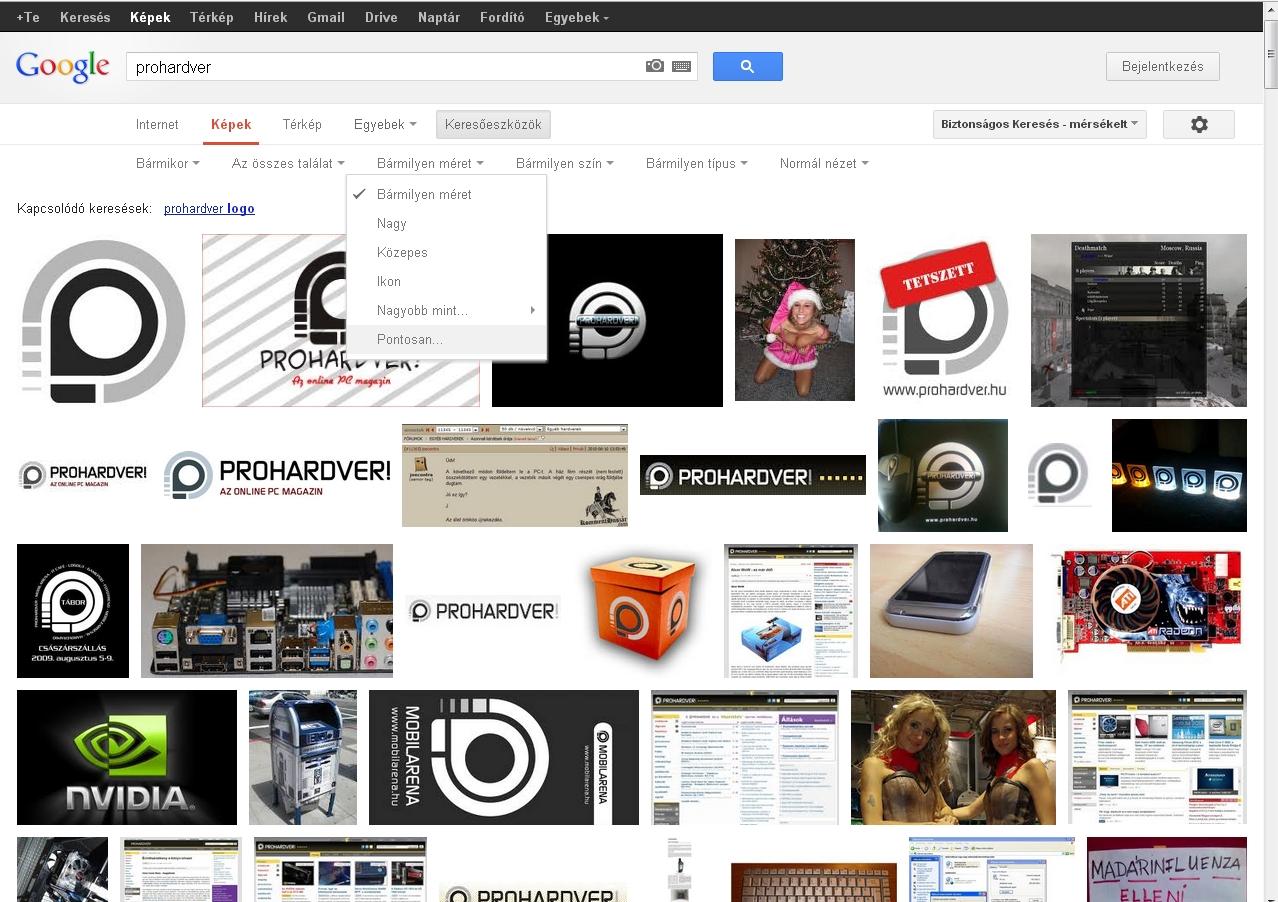Open Gmail from the top bar

point(326,17)
